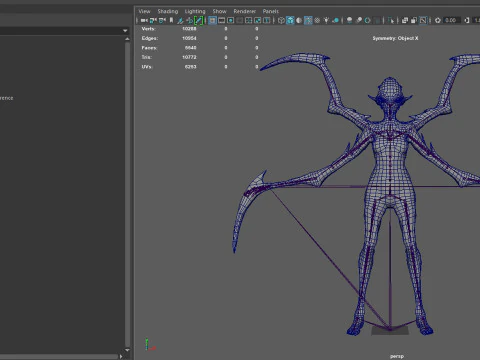Click Screen Space Ambient Occlusion icon
Image resolution: width=480 pixels, height=360 pixels.
[349, 21]
